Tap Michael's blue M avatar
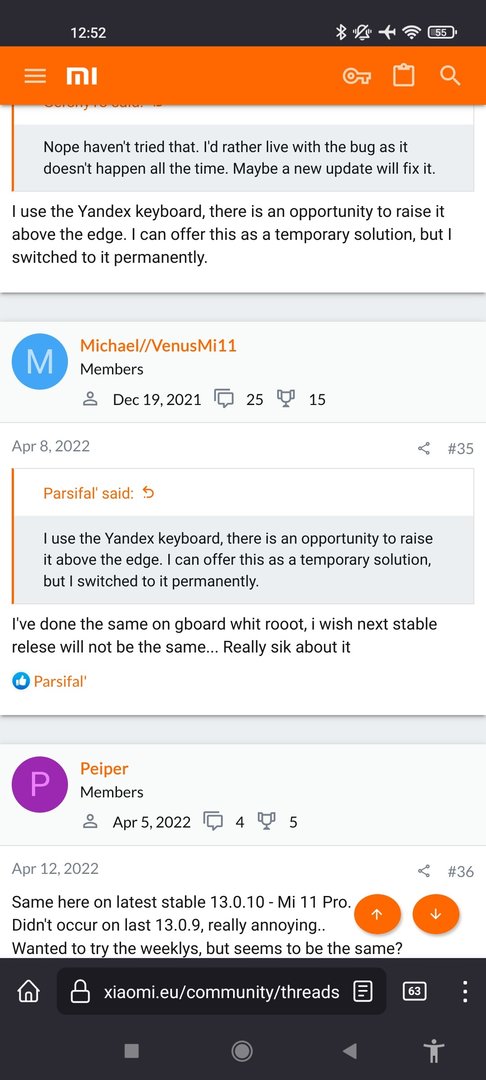Image resolution: width=486 pixels, height=1080 pixels. (x=40, y=362)
